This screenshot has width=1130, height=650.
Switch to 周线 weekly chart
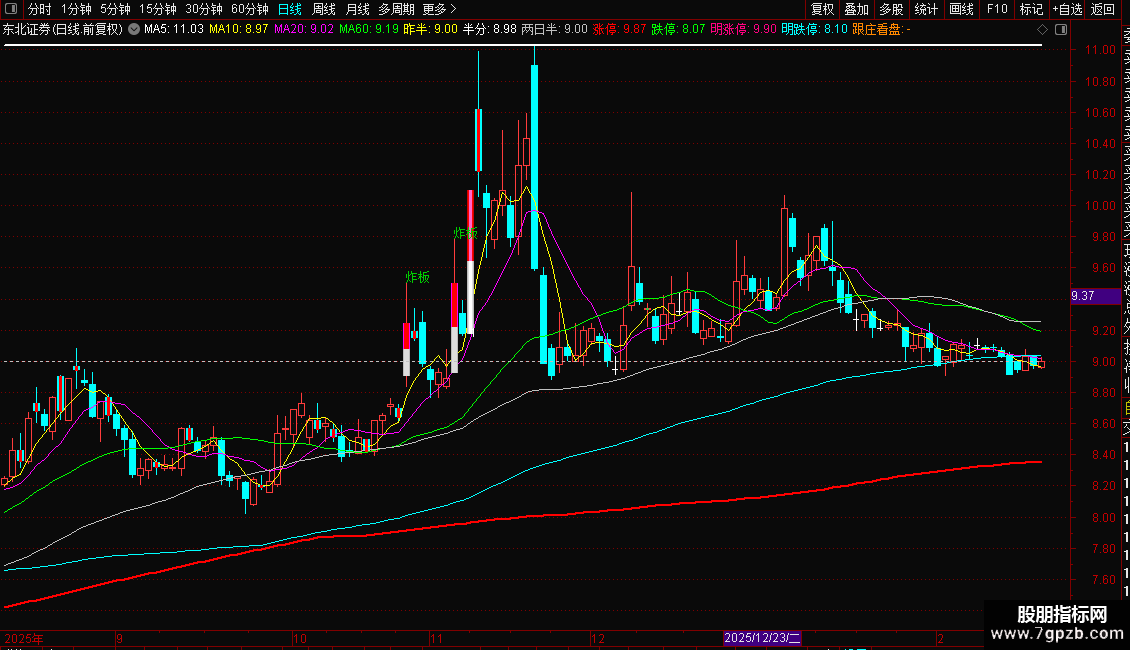point(324,9)
